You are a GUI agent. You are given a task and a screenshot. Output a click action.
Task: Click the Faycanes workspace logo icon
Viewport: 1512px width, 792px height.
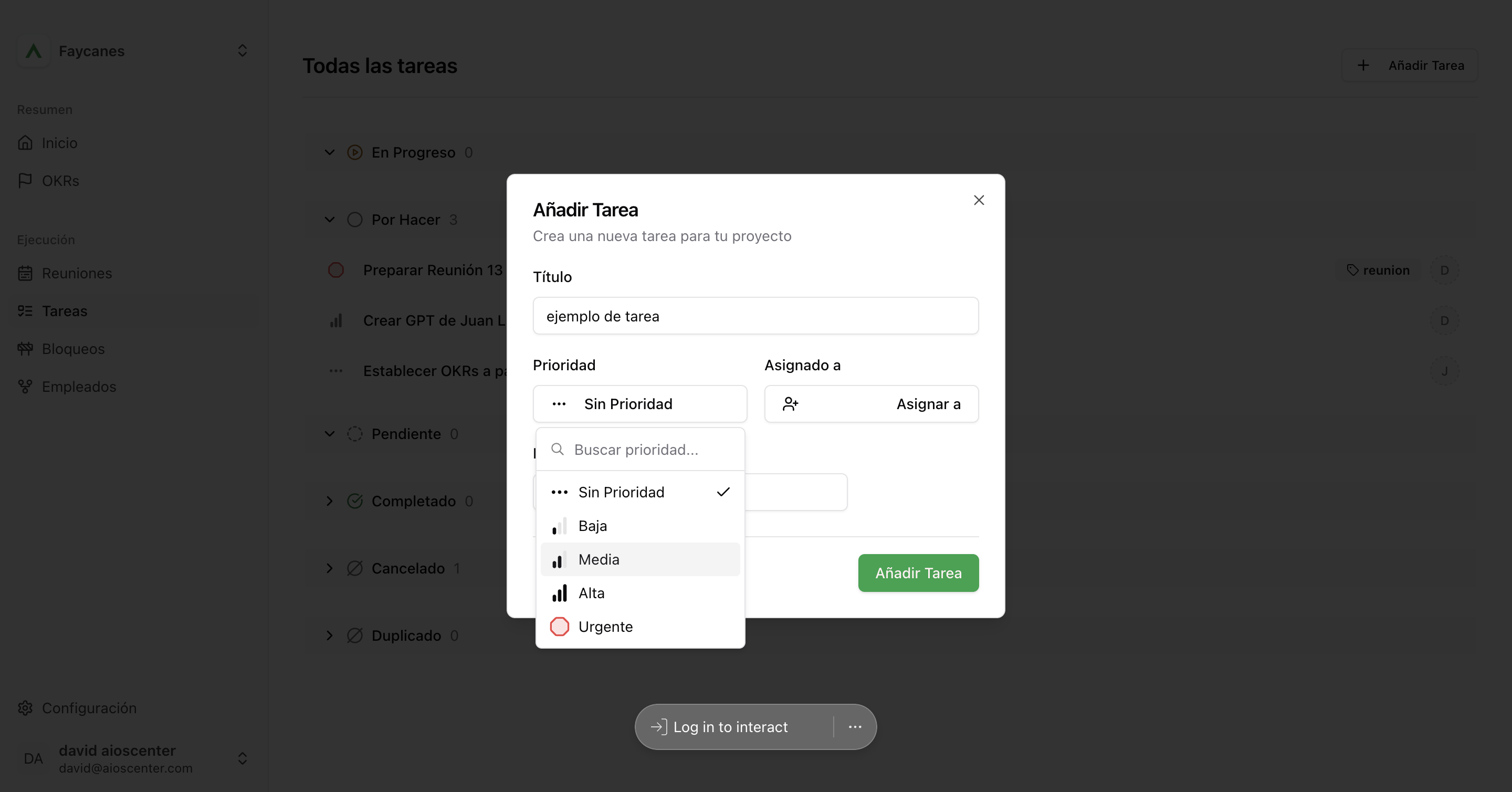tap(34, 51)
